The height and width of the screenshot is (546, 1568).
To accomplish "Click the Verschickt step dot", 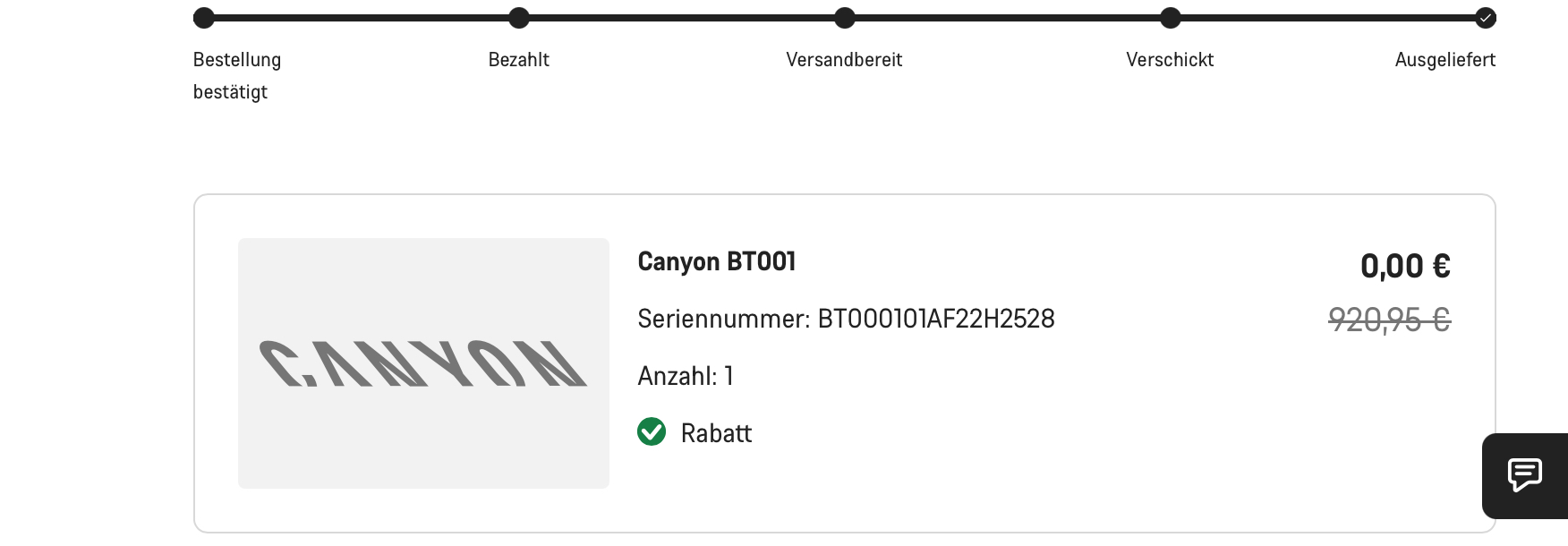I will 1171,18.
